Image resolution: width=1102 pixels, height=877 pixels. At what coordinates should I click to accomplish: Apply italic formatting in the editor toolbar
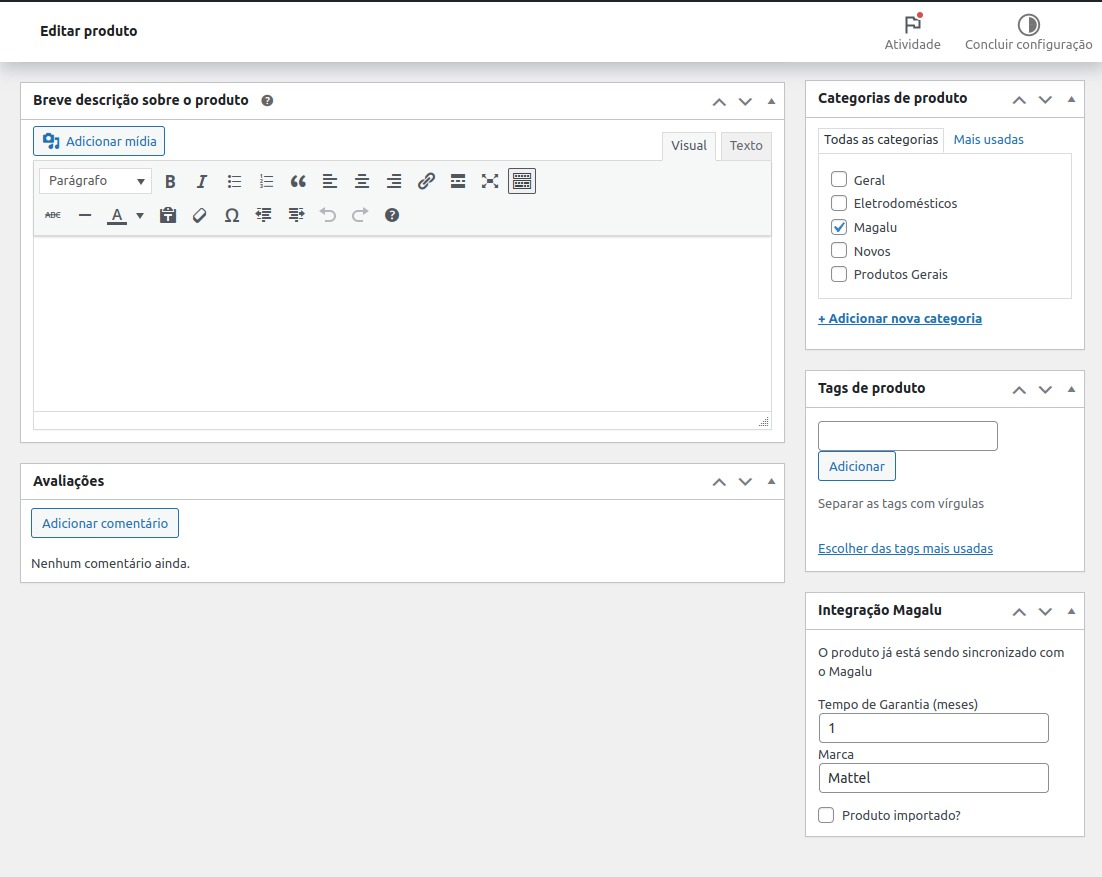pos(202,181)
